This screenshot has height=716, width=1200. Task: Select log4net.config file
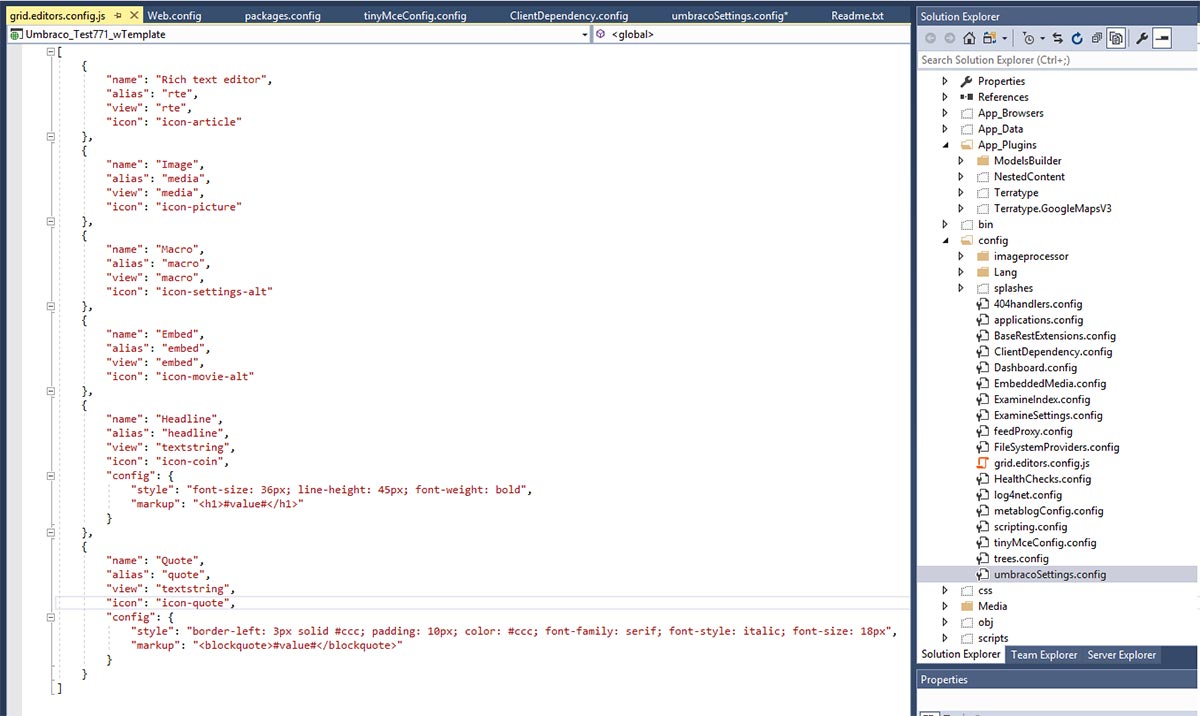pos(1028,495)
